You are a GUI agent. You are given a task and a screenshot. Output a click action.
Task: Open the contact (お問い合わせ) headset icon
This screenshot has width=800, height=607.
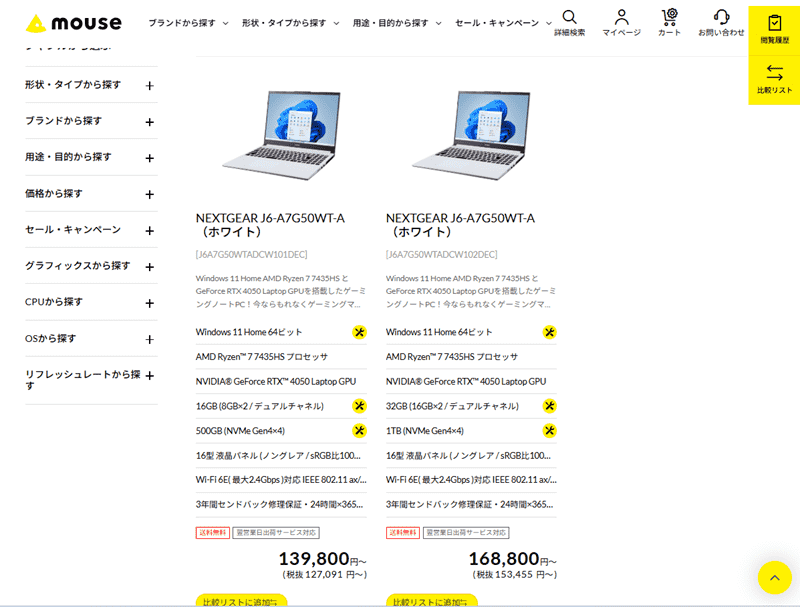(721, 23)
